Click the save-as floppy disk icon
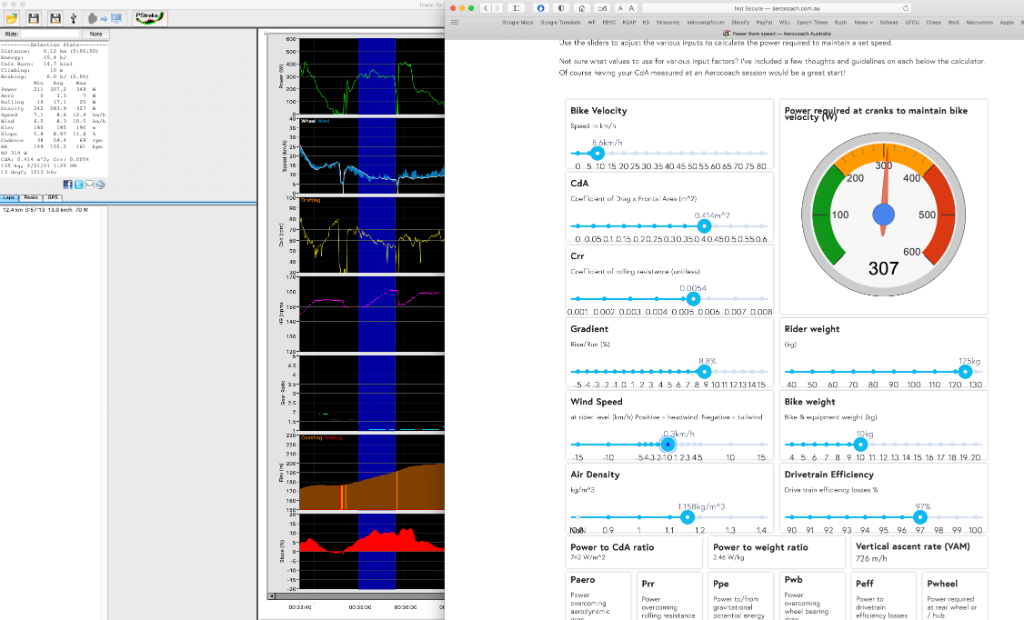 56,18
